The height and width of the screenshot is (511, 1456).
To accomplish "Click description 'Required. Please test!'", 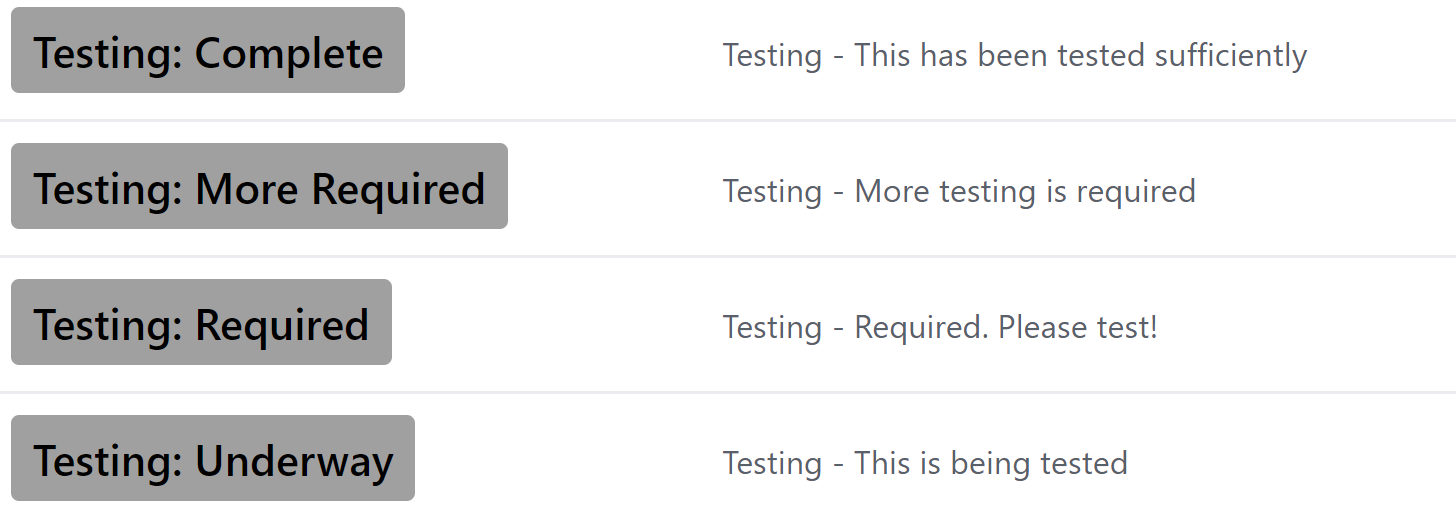I will click(x=1006, y=327).
